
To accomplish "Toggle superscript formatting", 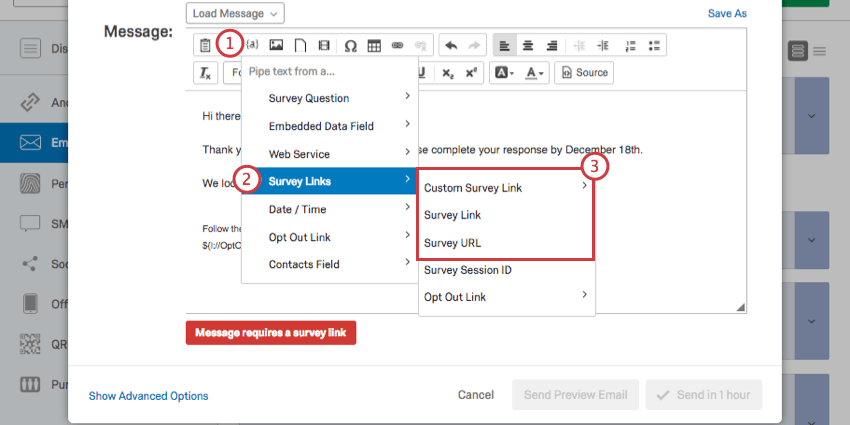I will [x=471, y=73].
